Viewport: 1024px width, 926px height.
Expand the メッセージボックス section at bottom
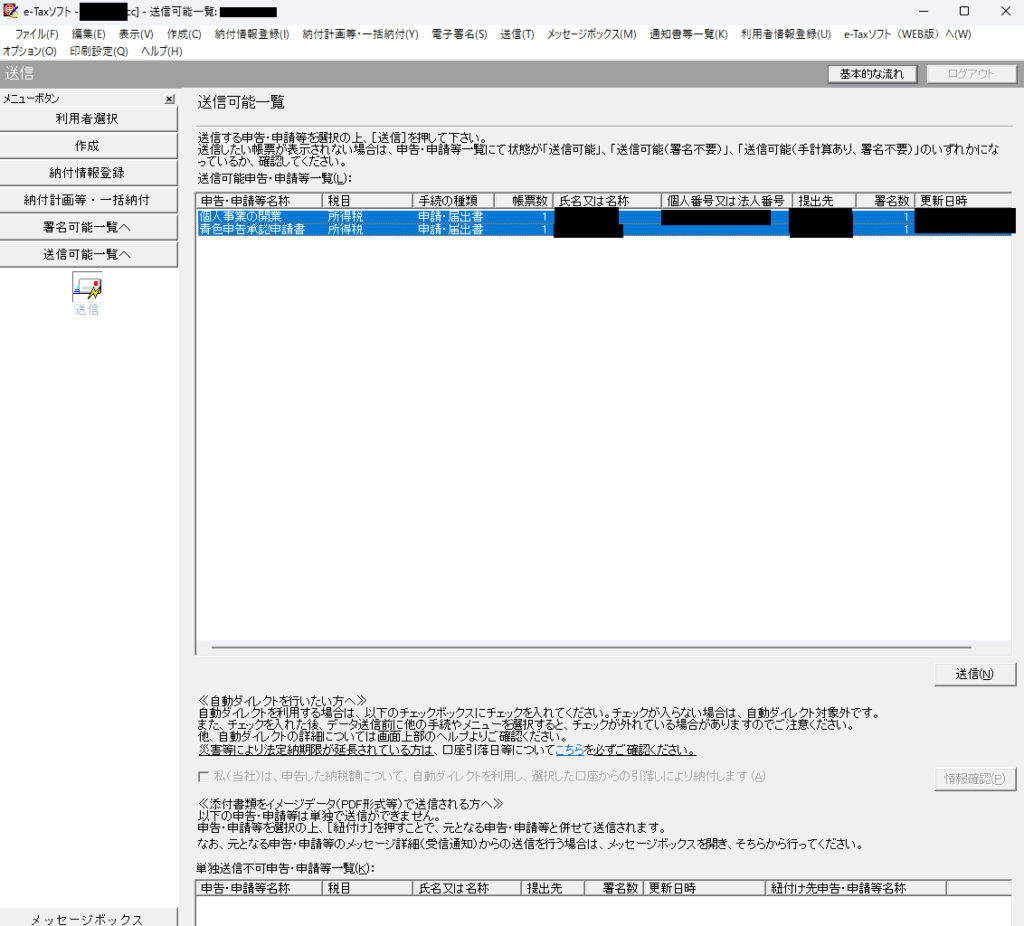(87, 919)
